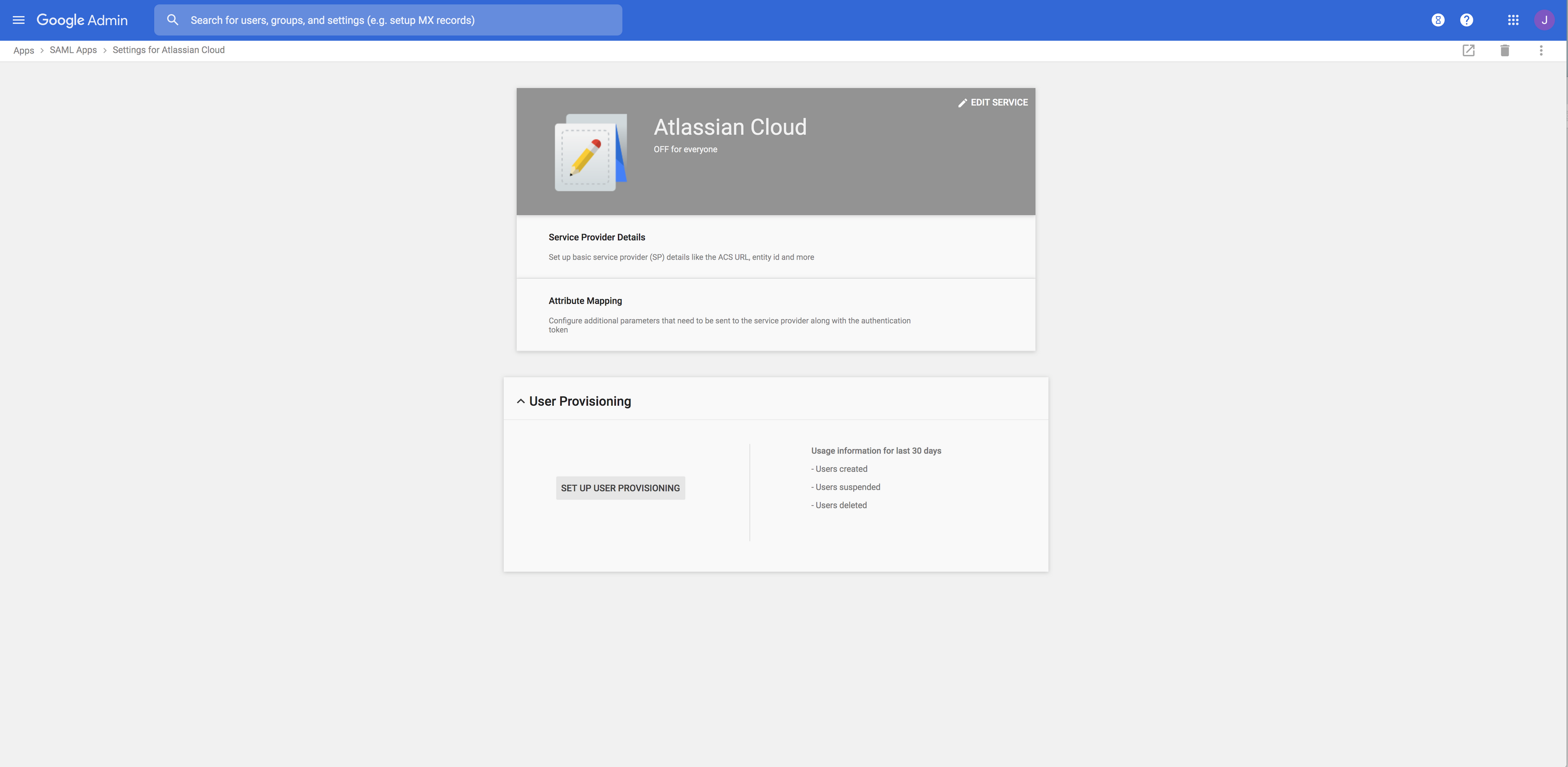Open the main hamburger menu
This screenshot has height=767, width=1568.
tap(19, 20)
